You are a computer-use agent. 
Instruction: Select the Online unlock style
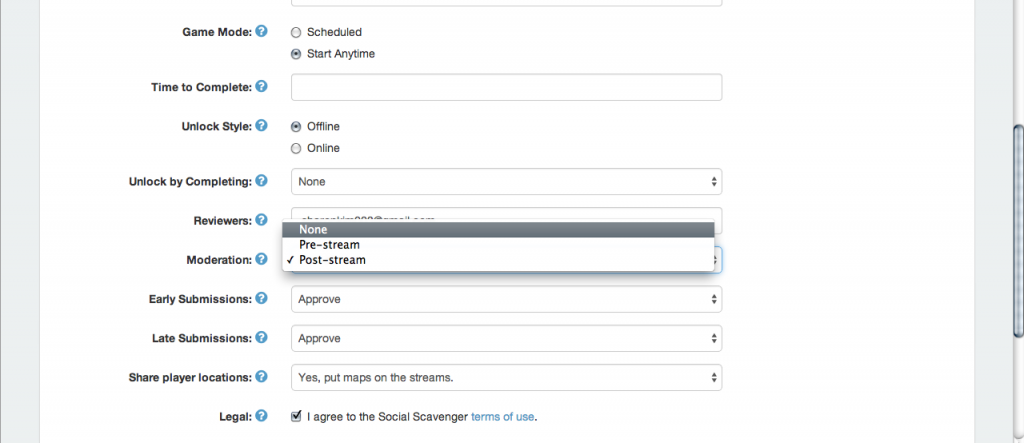[296, 148]
